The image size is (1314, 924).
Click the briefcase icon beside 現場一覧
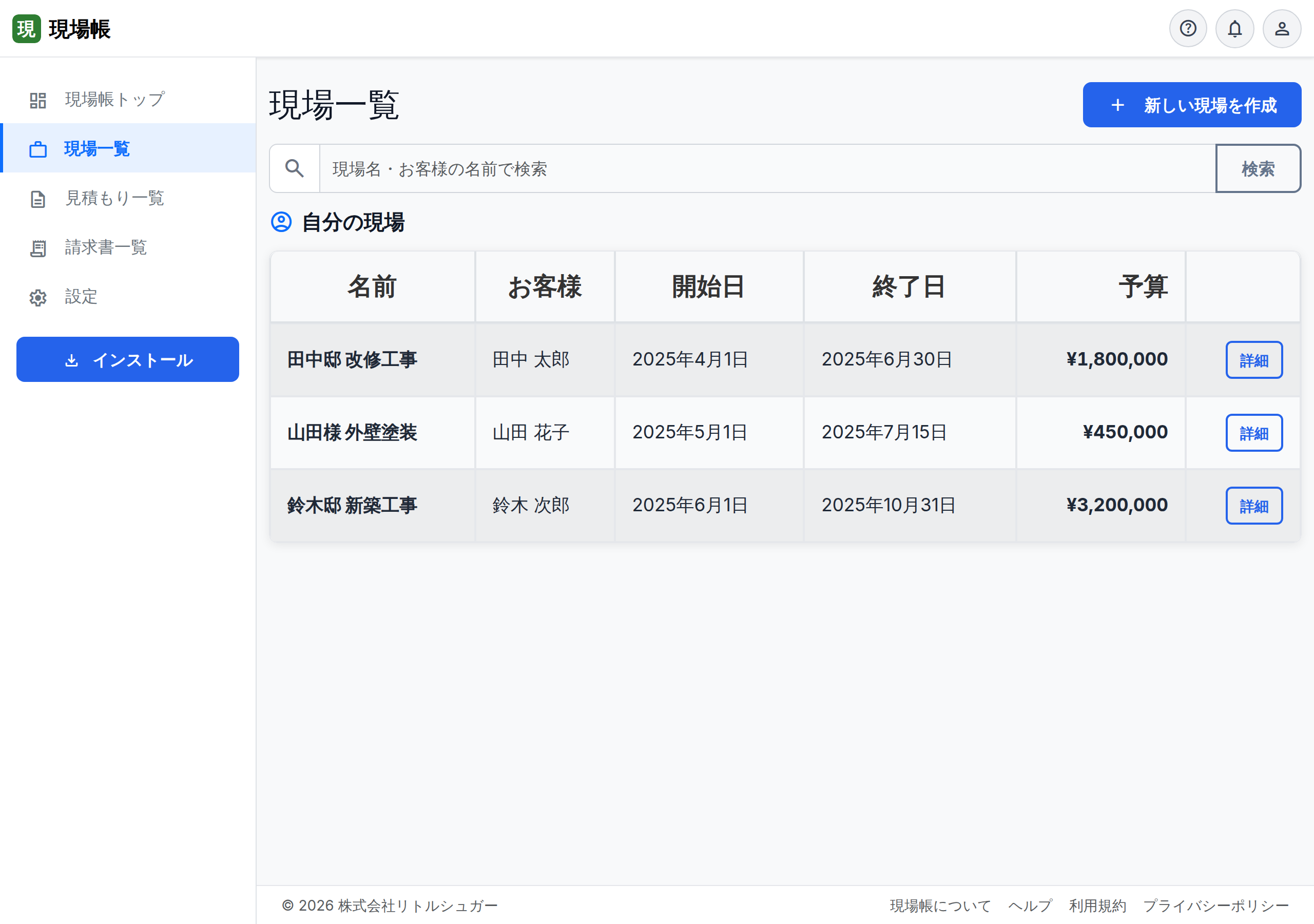click(x=38, y=149)
